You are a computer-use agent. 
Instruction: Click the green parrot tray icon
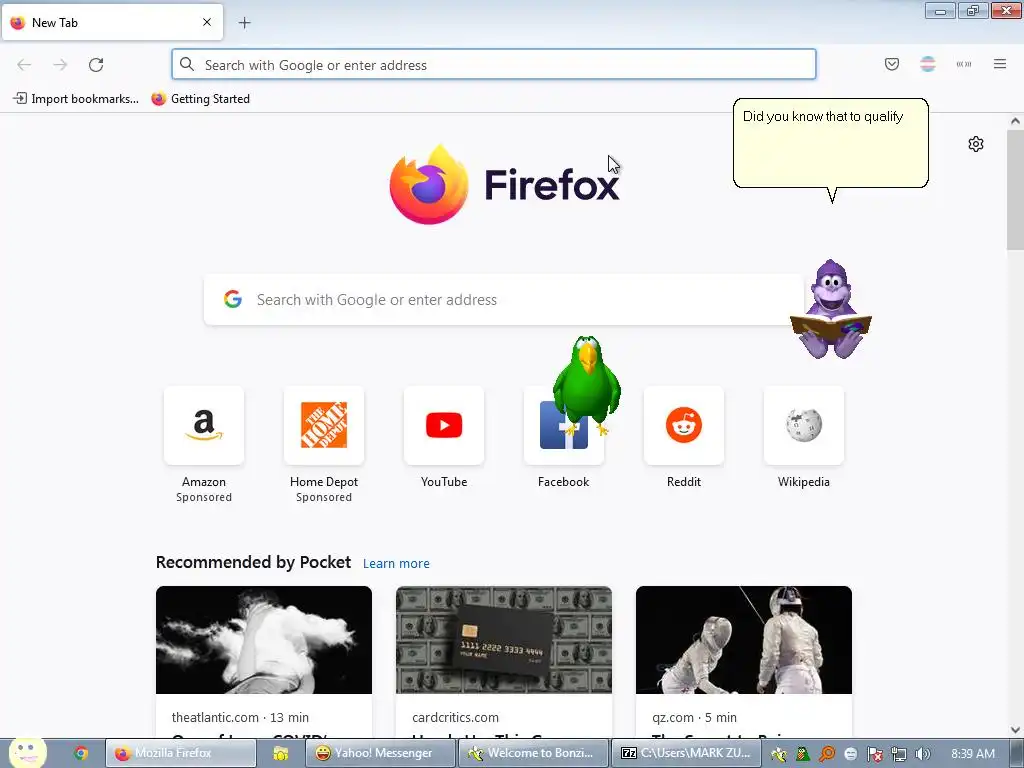803,754
